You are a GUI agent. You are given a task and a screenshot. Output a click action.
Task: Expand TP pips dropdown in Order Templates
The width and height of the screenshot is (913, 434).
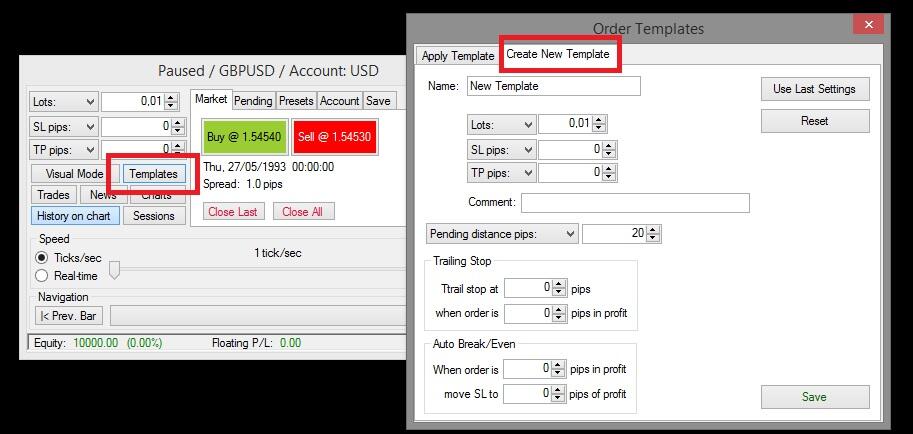(501, 172)
